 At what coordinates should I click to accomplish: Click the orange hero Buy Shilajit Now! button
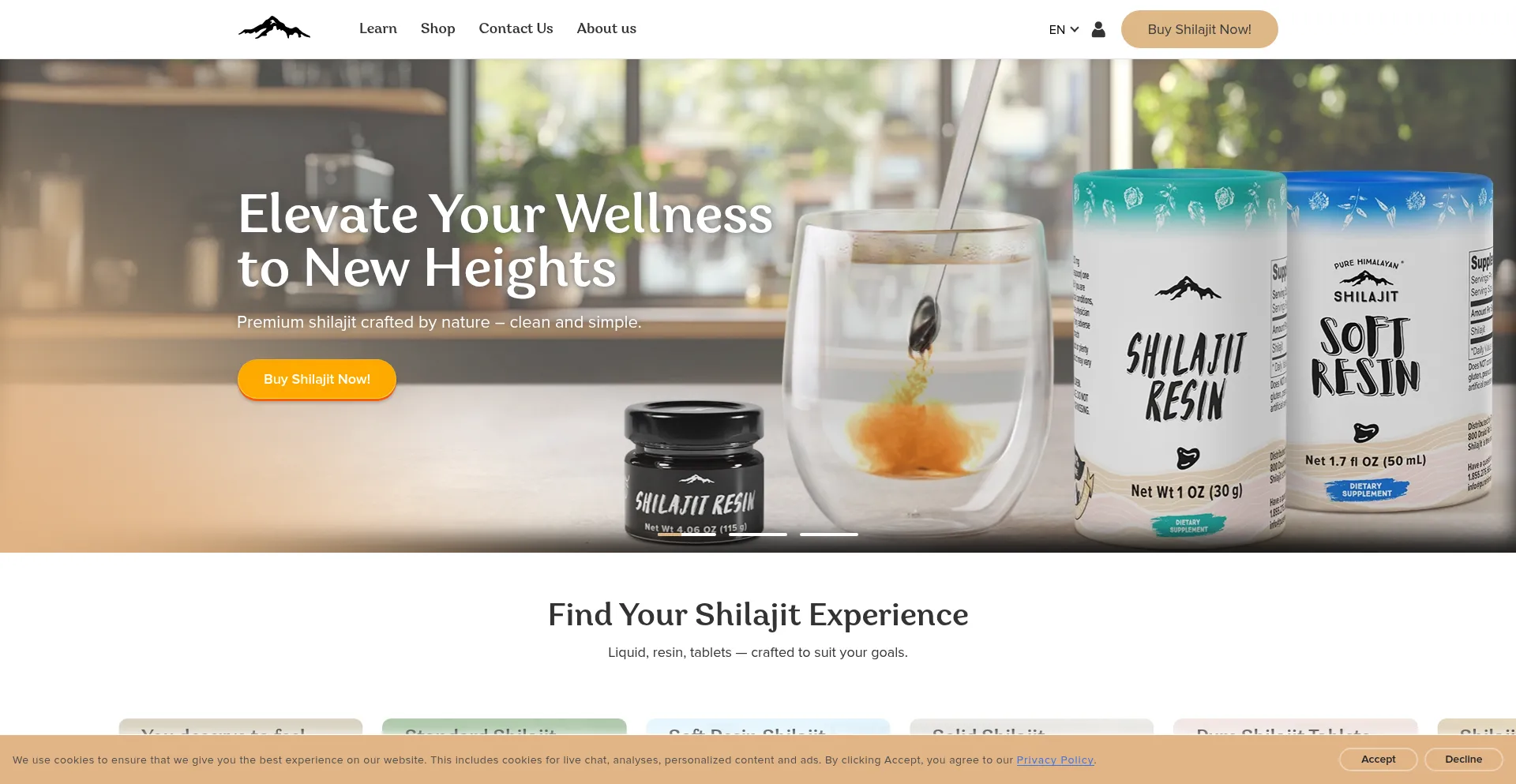(x=317, y=379)
